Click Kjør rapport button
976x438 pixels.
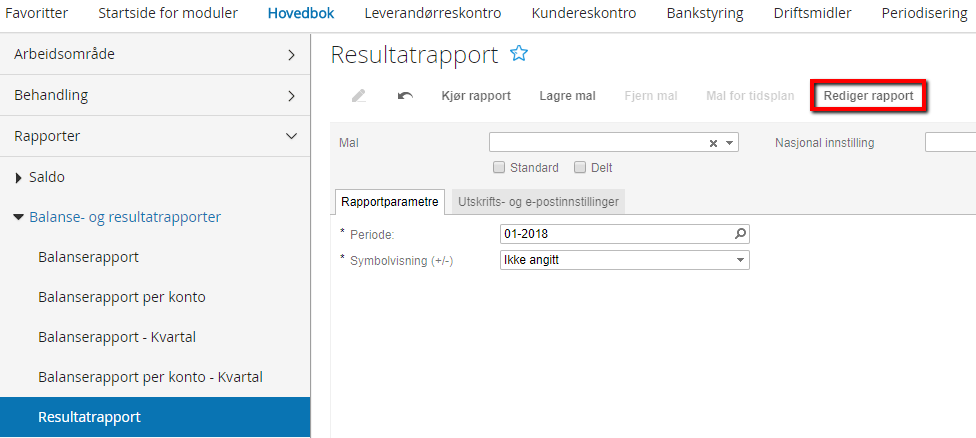coord(476,96)
